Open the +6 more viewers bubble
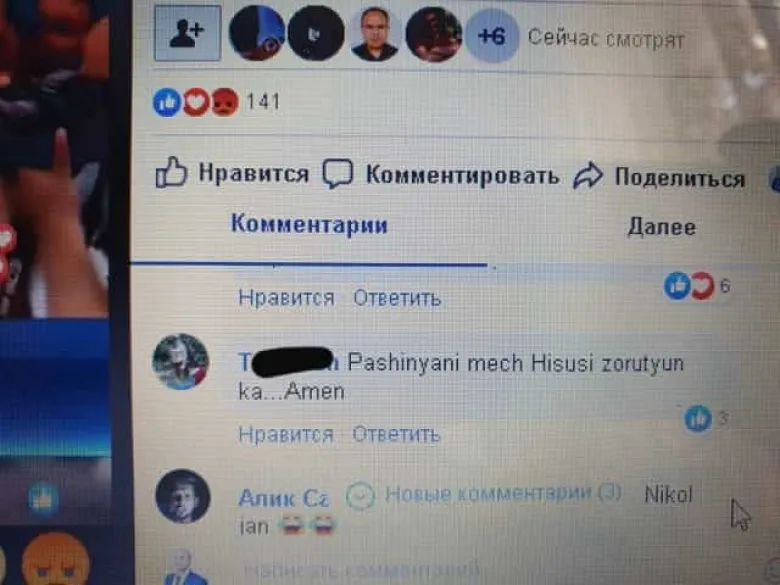Viewport: 780px width, 585px height. (491, 37)
